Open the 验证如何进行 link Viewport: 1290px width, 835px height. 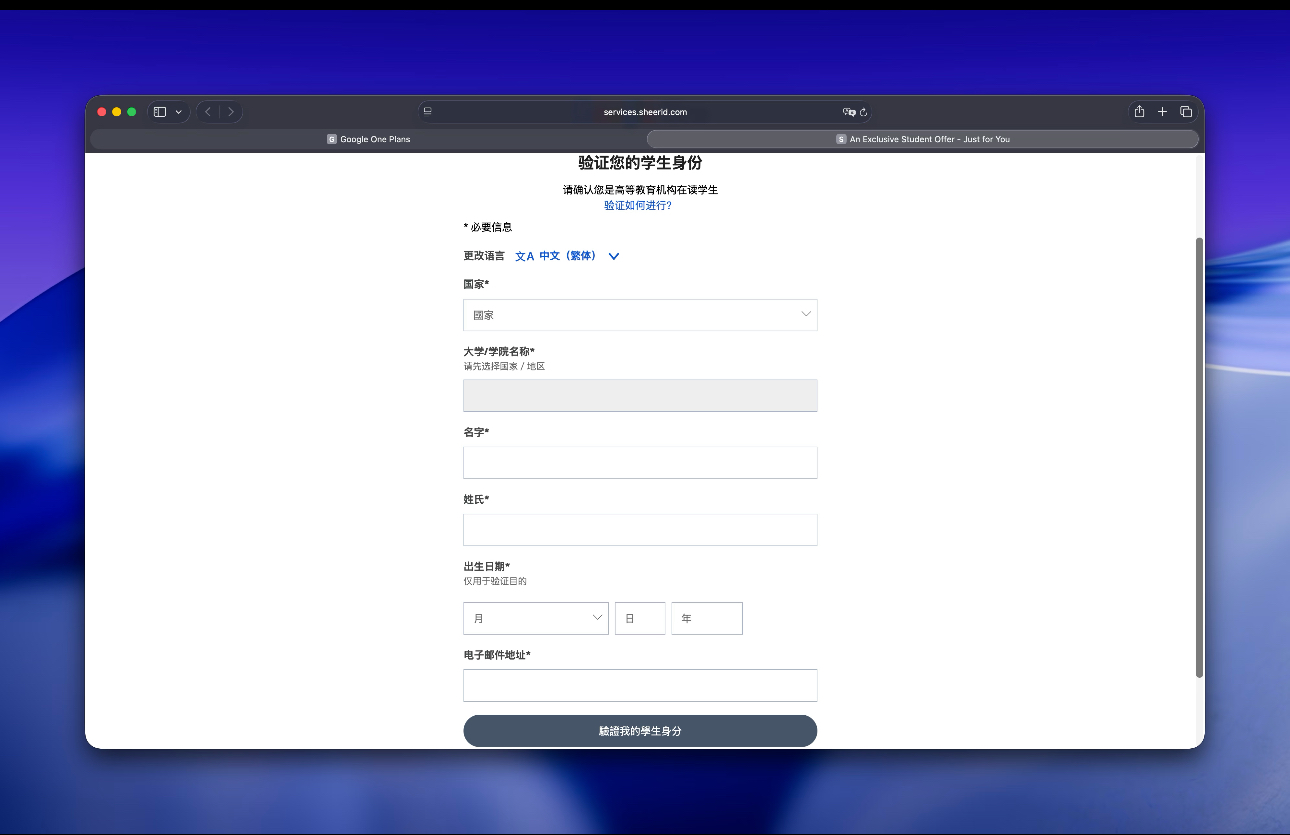[x=637, y=205]
